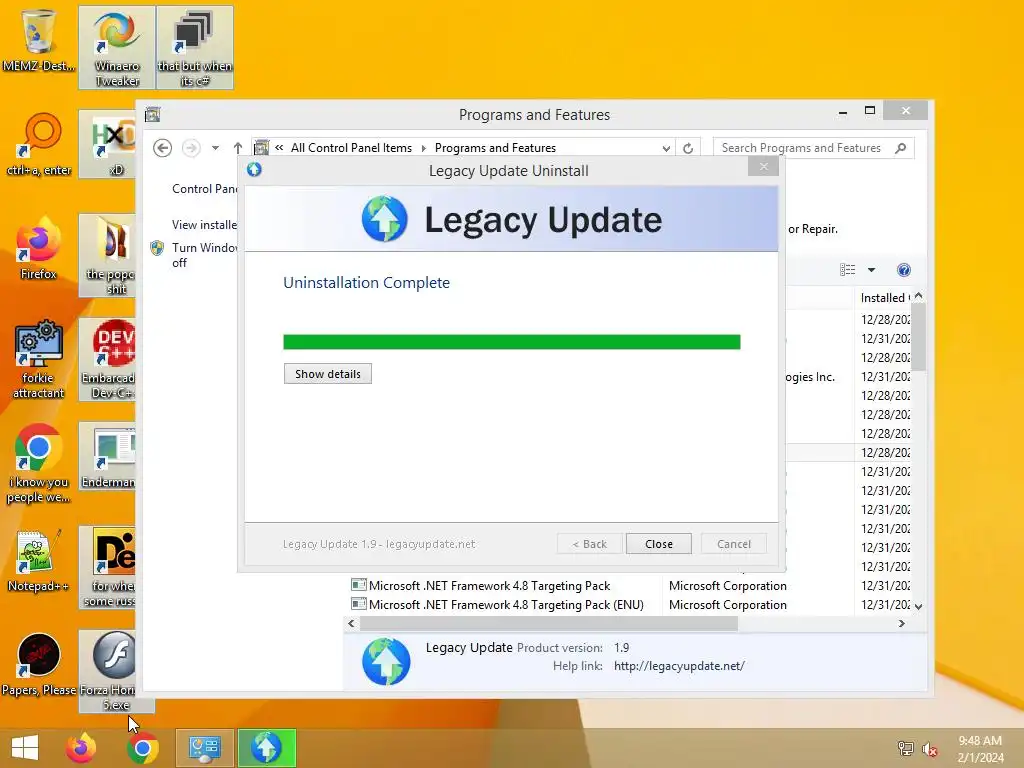The height and width of the screenshot is (768, 1024).
Task: Expand the breadcrumb chevron before All Control Panel Items
Action: point(279,148)
